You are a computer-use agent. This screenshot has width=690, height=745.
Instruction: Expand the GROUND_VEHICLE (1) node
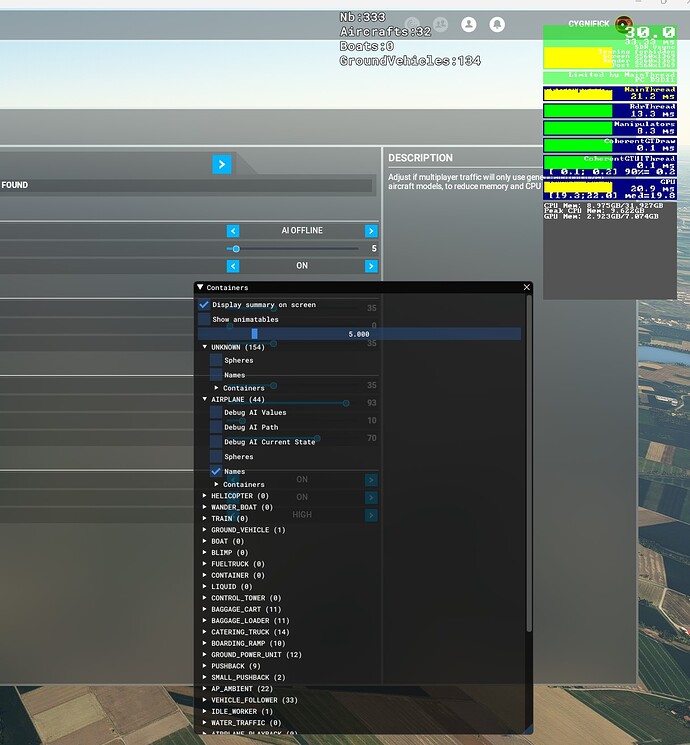(205, 530)
